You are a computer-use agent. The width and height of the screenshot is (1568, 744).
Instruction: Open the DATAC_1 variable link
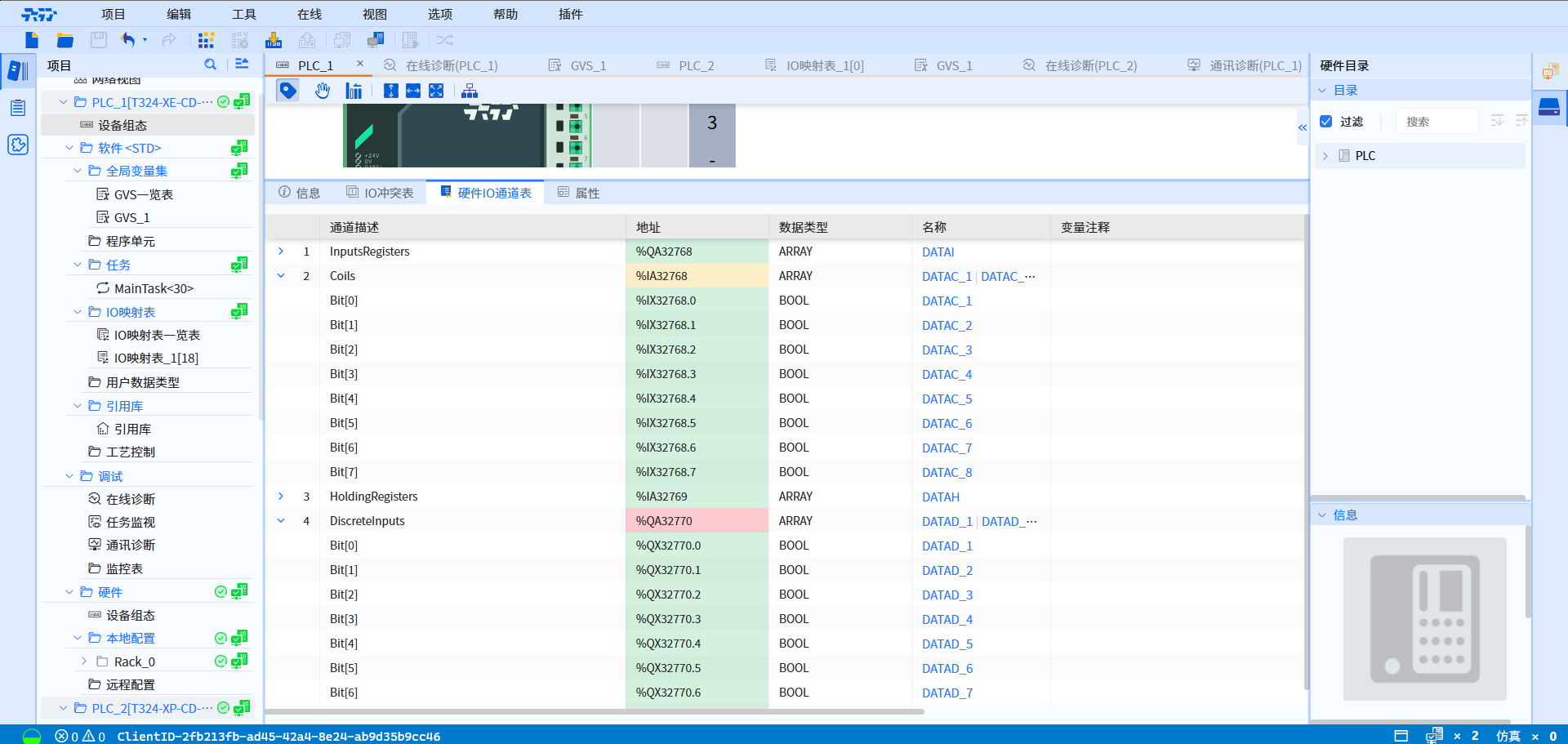(946, 301)
